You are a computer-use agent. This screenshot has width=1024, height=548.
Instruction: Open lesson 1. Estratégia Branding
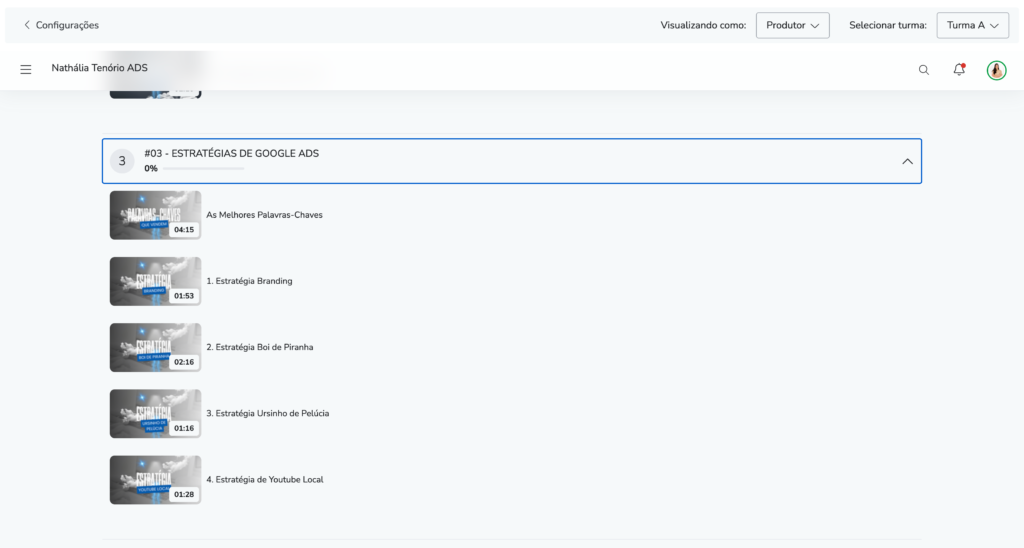(x=249, y=281)
